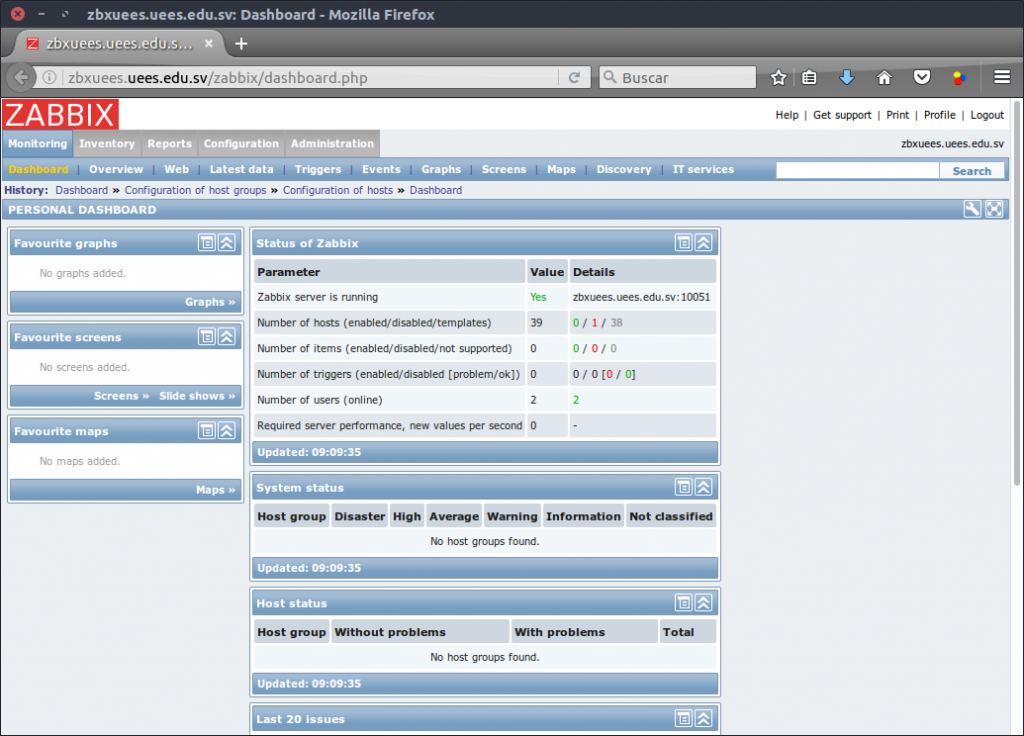
Task: Open Events submenu item
Action: [381, 169]
